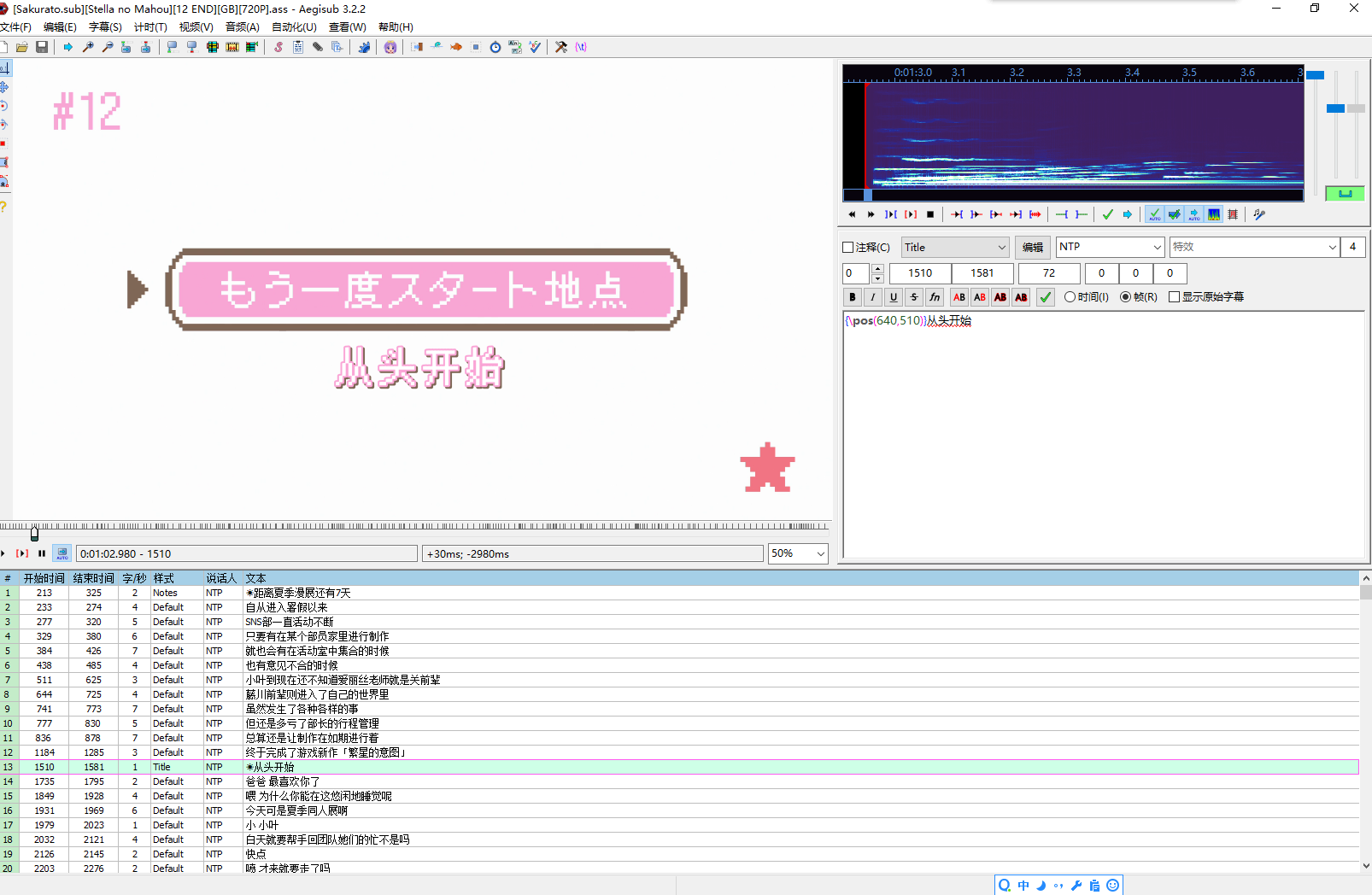Increase layer number with up stepper
Viewport: 1372px width, 895px height.
(x=877, y=268)
